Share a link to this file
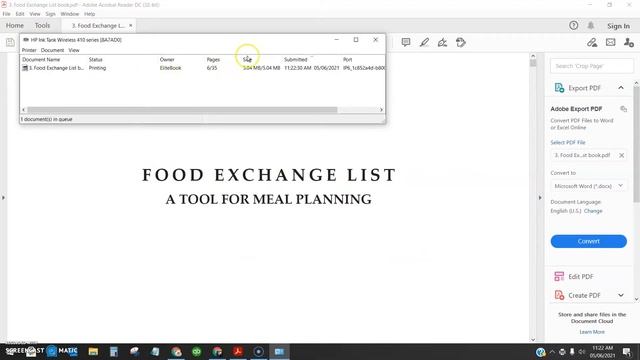Viewport: 640px width, 360px height. (592, 42)
